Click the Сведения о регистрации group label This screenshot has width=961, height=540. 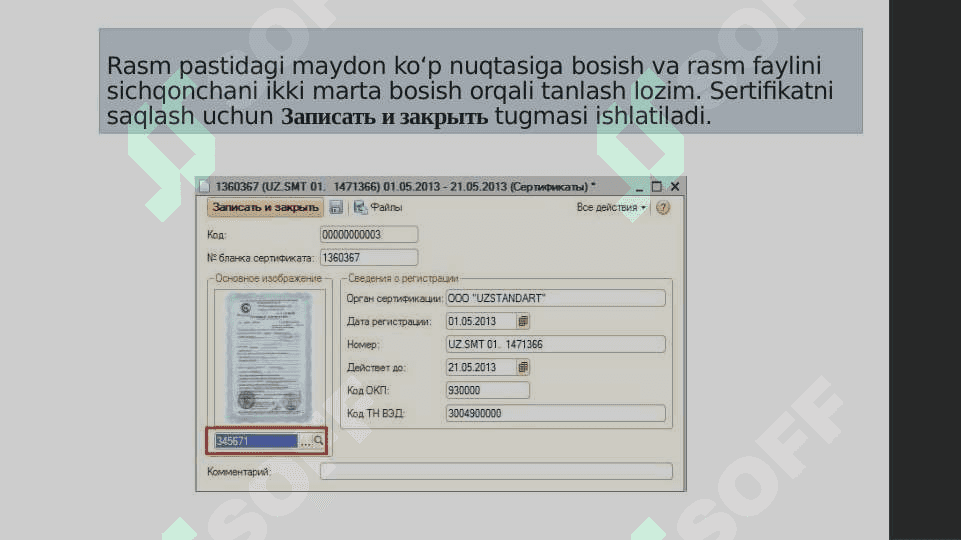(403, 278)
